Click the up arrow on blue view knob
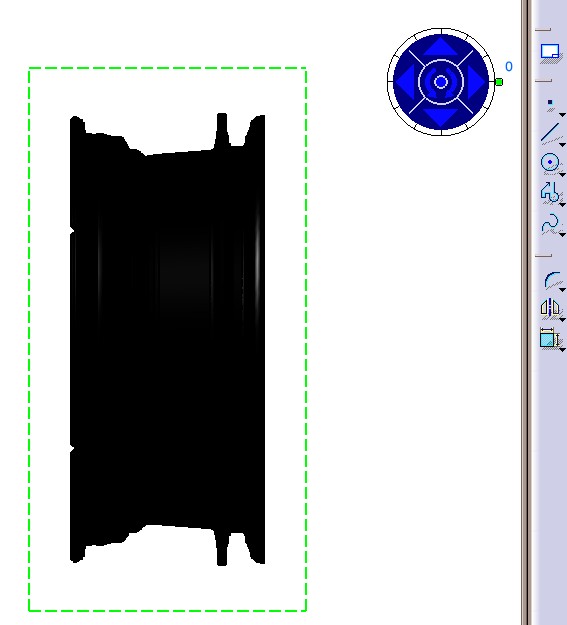The image size is (567, 625). pos(441,45)
